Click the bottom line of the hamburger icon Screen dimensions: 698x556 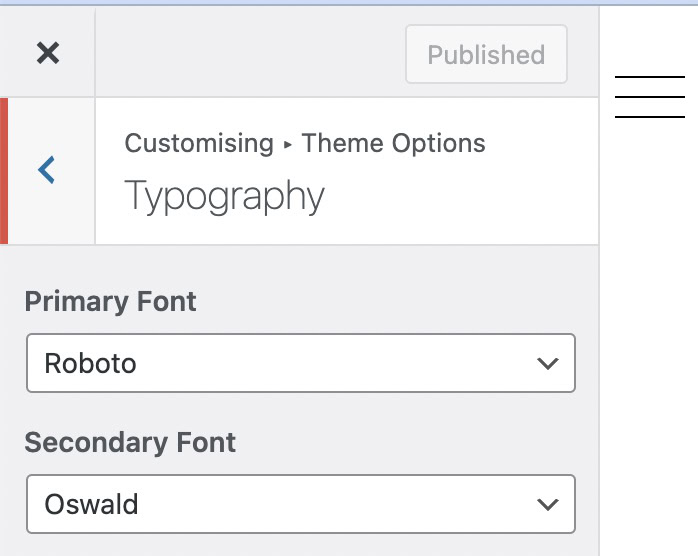point(649,117)
